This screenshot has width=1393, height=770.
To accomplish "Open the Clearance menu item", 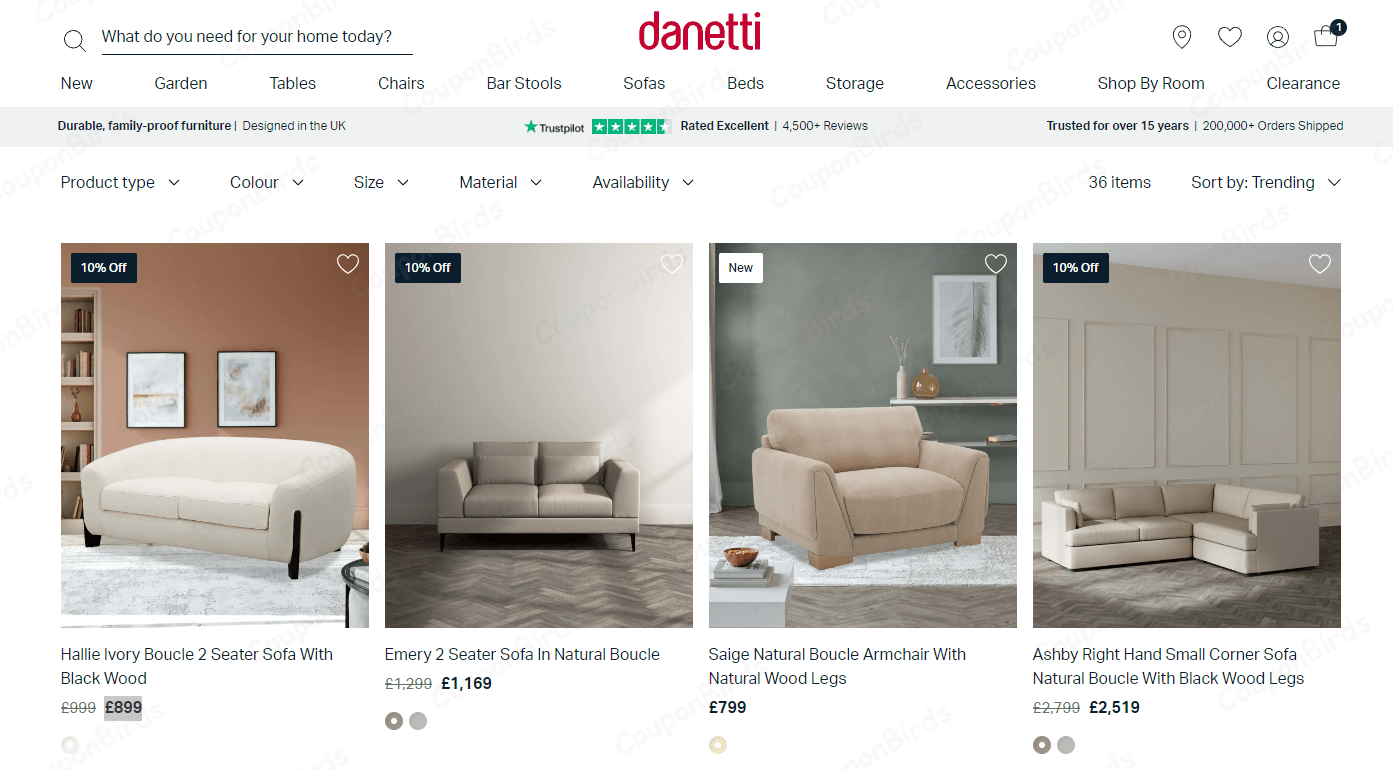I will pyautogui.click(x=1303, y=83).
